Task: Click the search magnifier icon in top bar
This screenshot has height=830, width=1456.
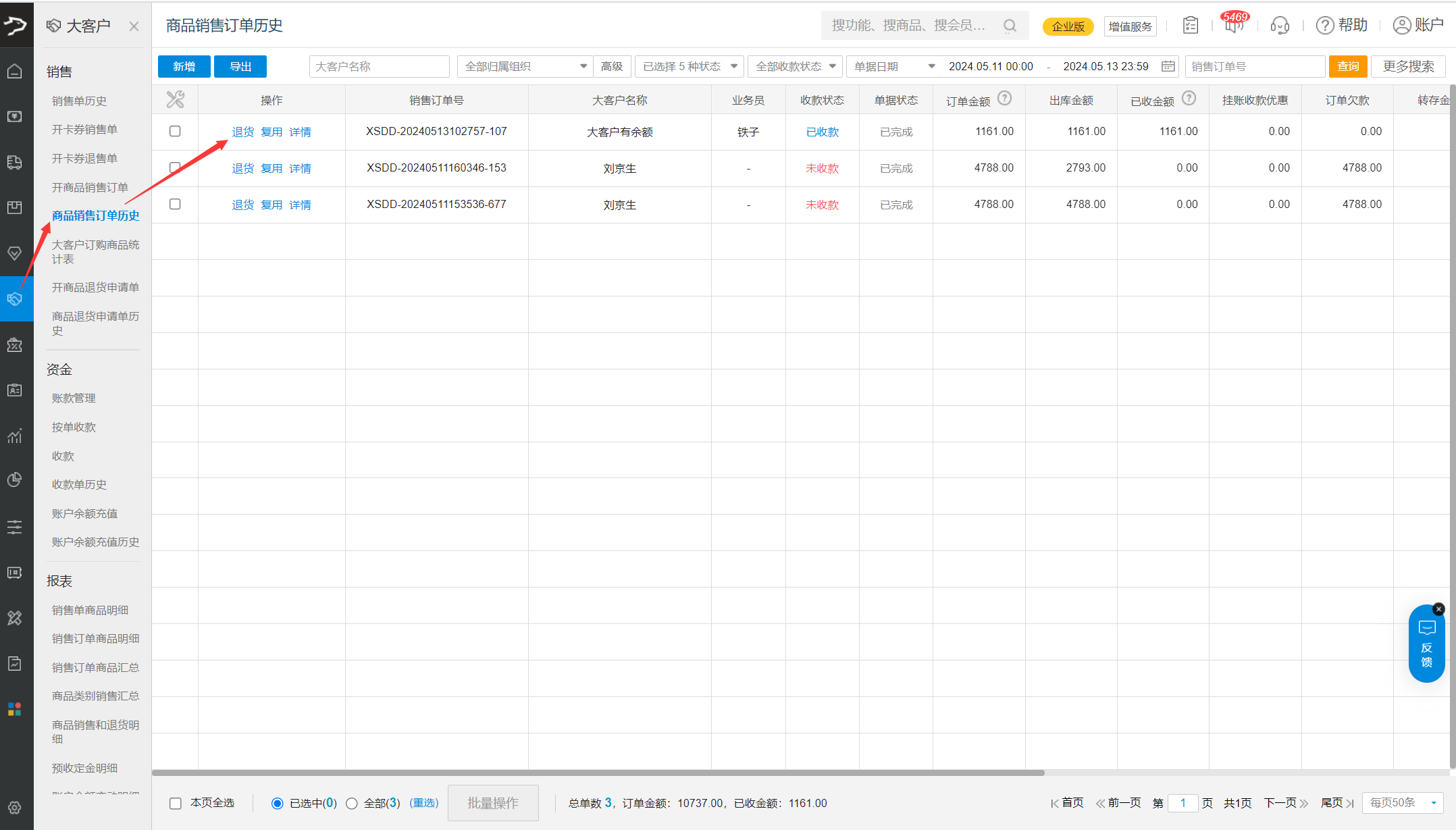Action: pyautogui.click(x=1010, y=26)
